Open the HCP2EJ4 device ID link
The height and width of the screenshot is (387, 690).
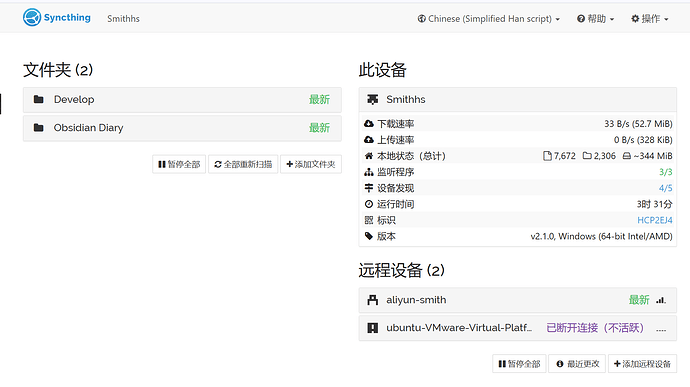[x=655, y=220]
